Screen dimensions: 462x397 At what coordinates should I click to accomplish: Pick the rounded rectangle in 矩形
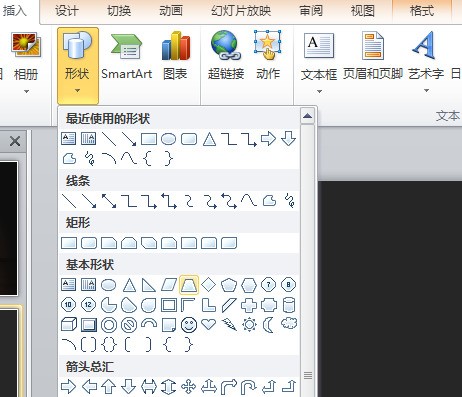pos(89,243)
